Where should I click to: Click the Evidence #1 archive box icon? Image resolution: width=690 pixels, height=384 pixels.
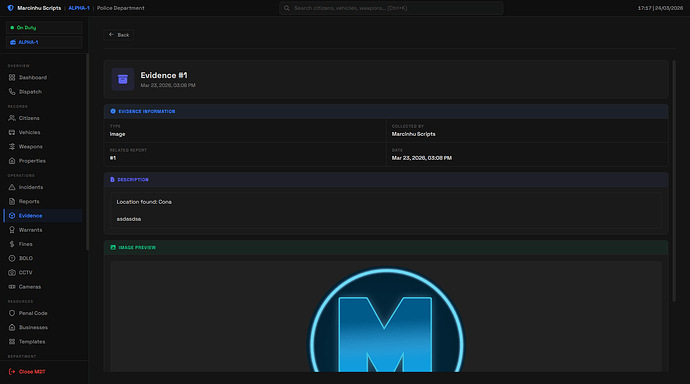tap(123, 79)
